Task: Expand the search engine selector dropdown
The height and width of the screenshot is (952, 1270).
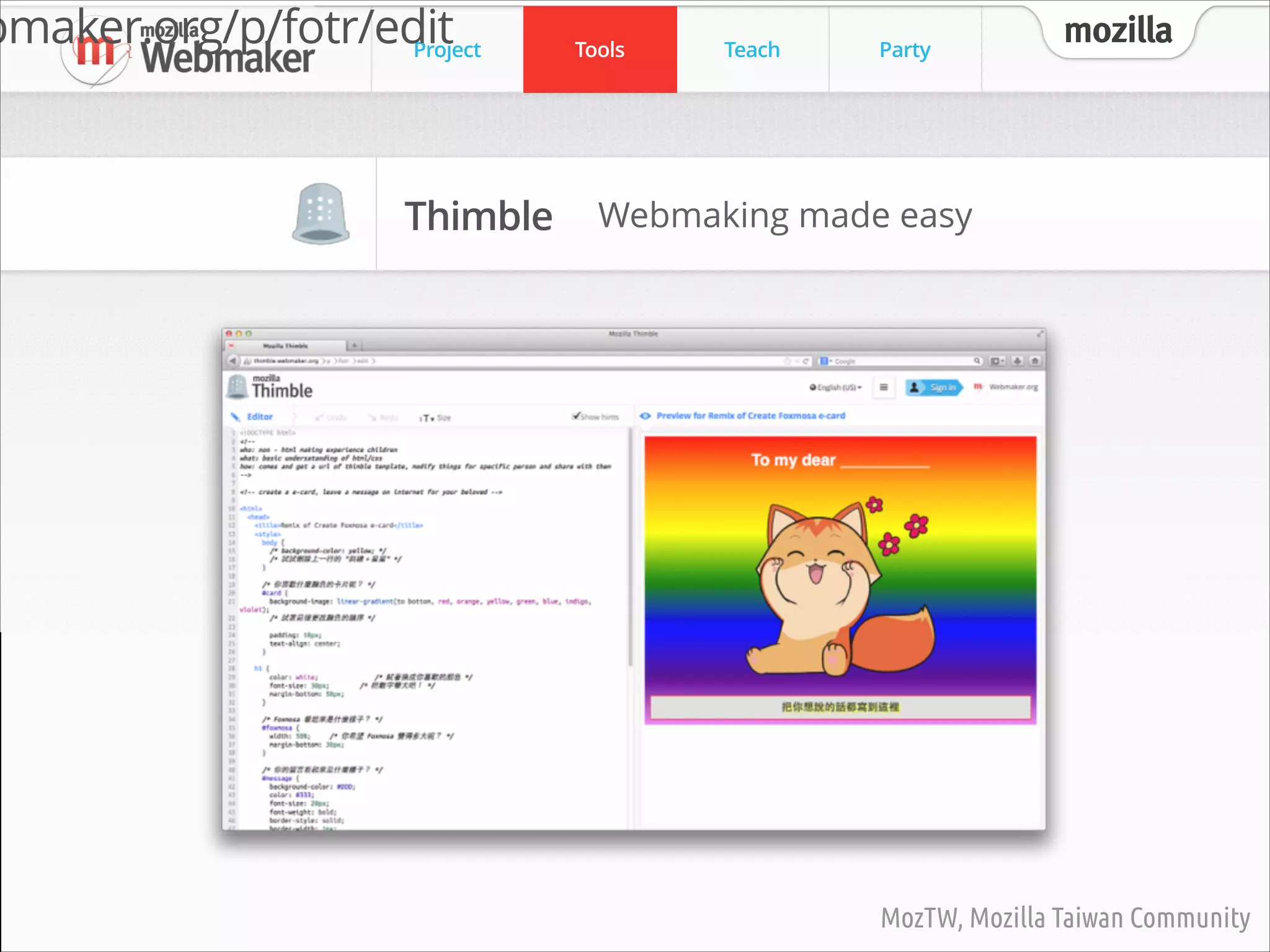Action: (825, 361)
